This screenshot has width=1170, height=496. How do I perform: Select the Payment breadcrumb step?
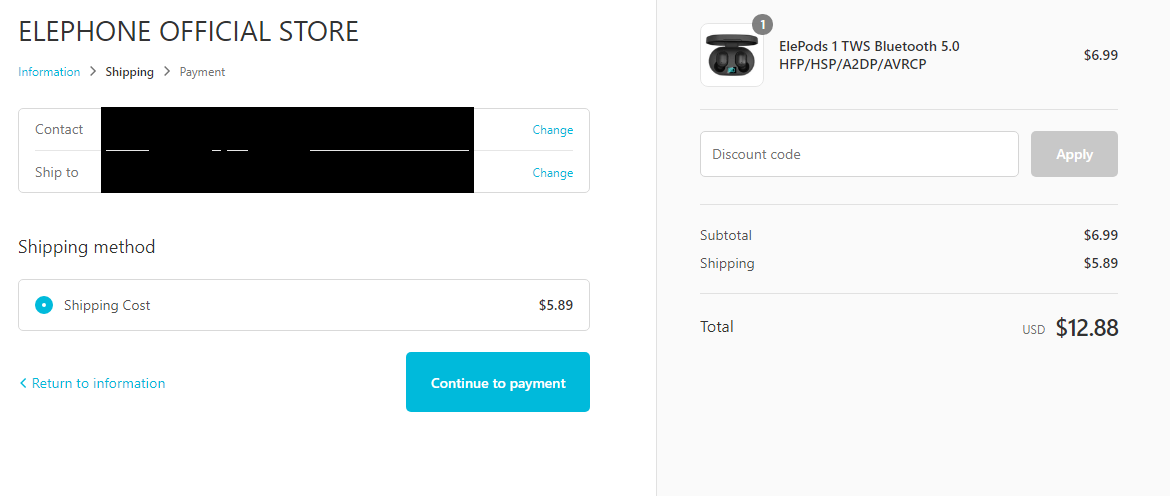(202, 72)
